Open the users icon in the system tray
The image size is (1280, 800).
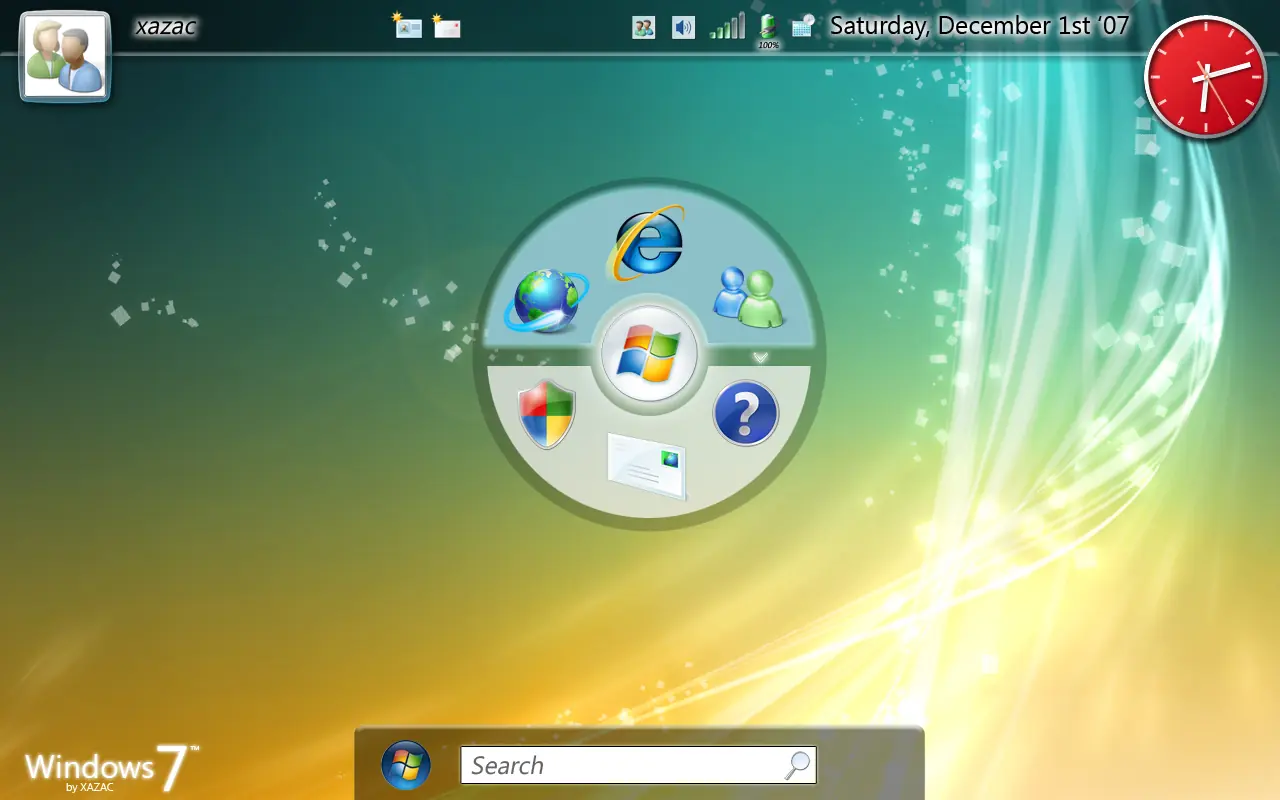(644, 27)
